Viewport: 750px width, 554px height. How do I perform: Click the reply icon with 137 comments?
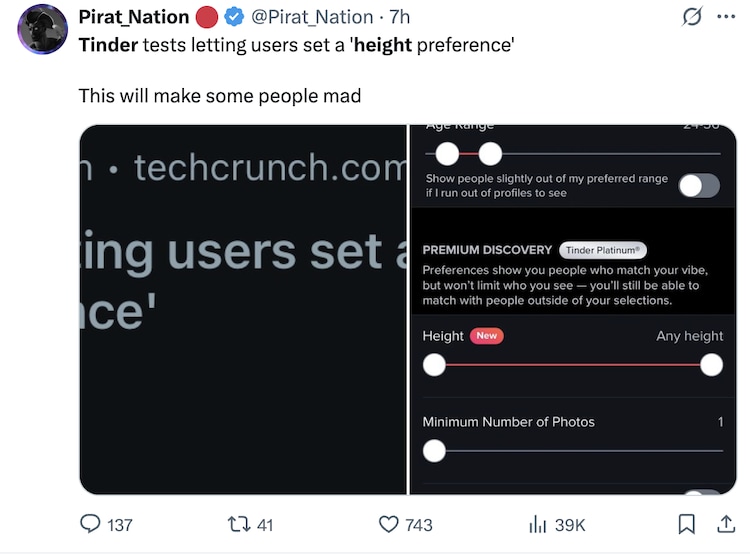[91, 524]
